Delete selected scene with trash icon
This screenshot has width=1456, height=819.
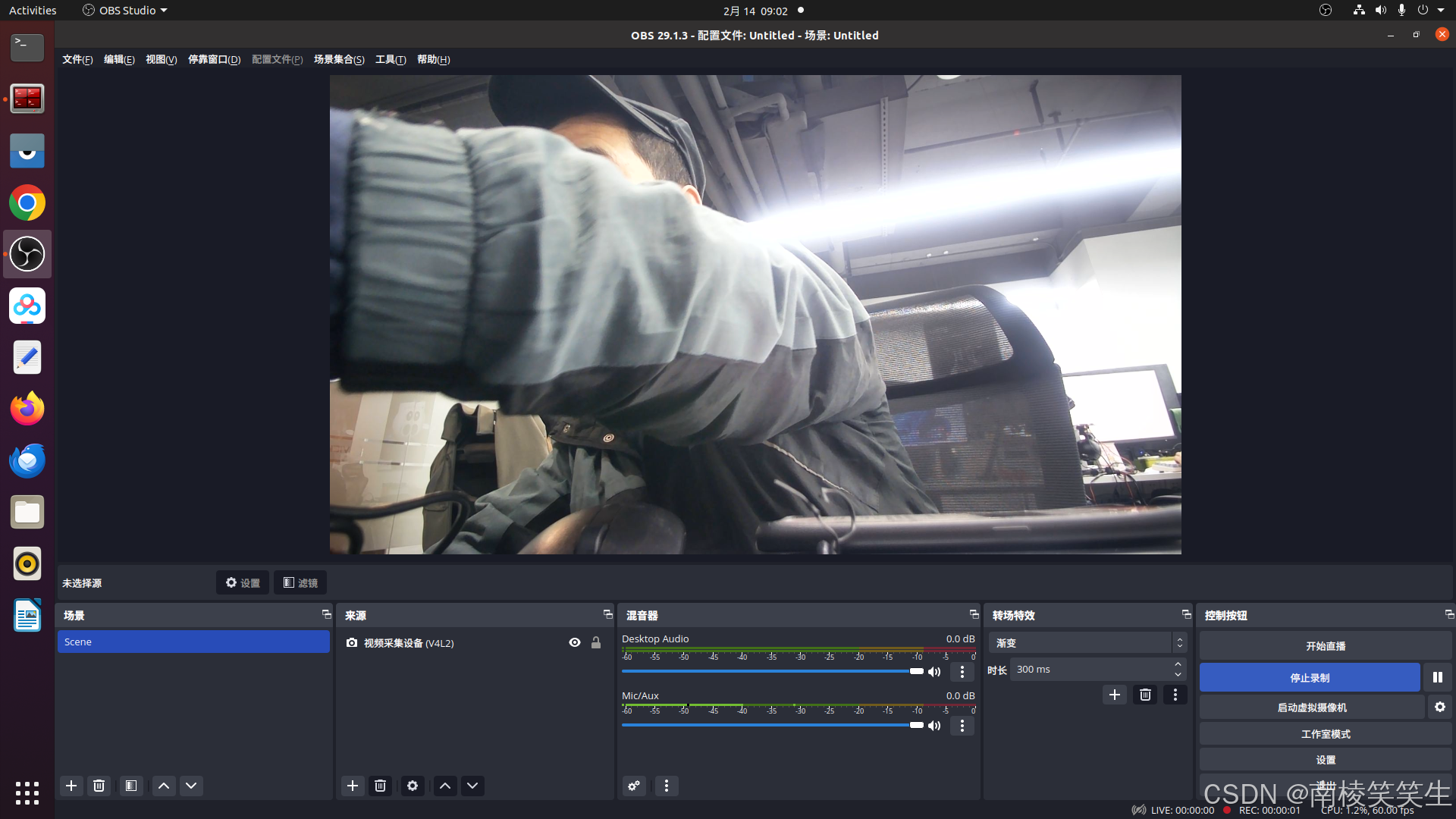coord(99,786)
